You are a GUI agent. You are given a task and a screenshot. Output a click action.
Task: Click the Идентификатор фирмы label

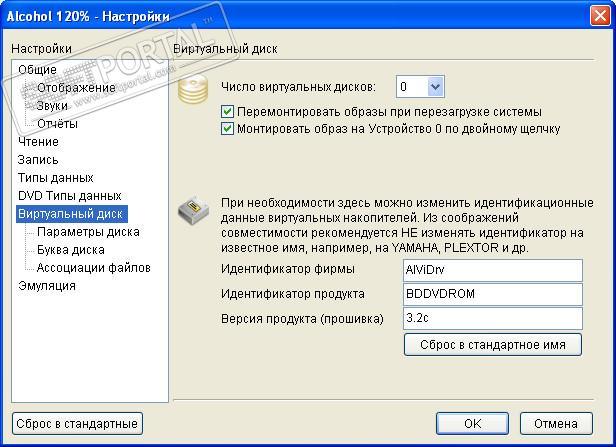[x=288, y=269]
